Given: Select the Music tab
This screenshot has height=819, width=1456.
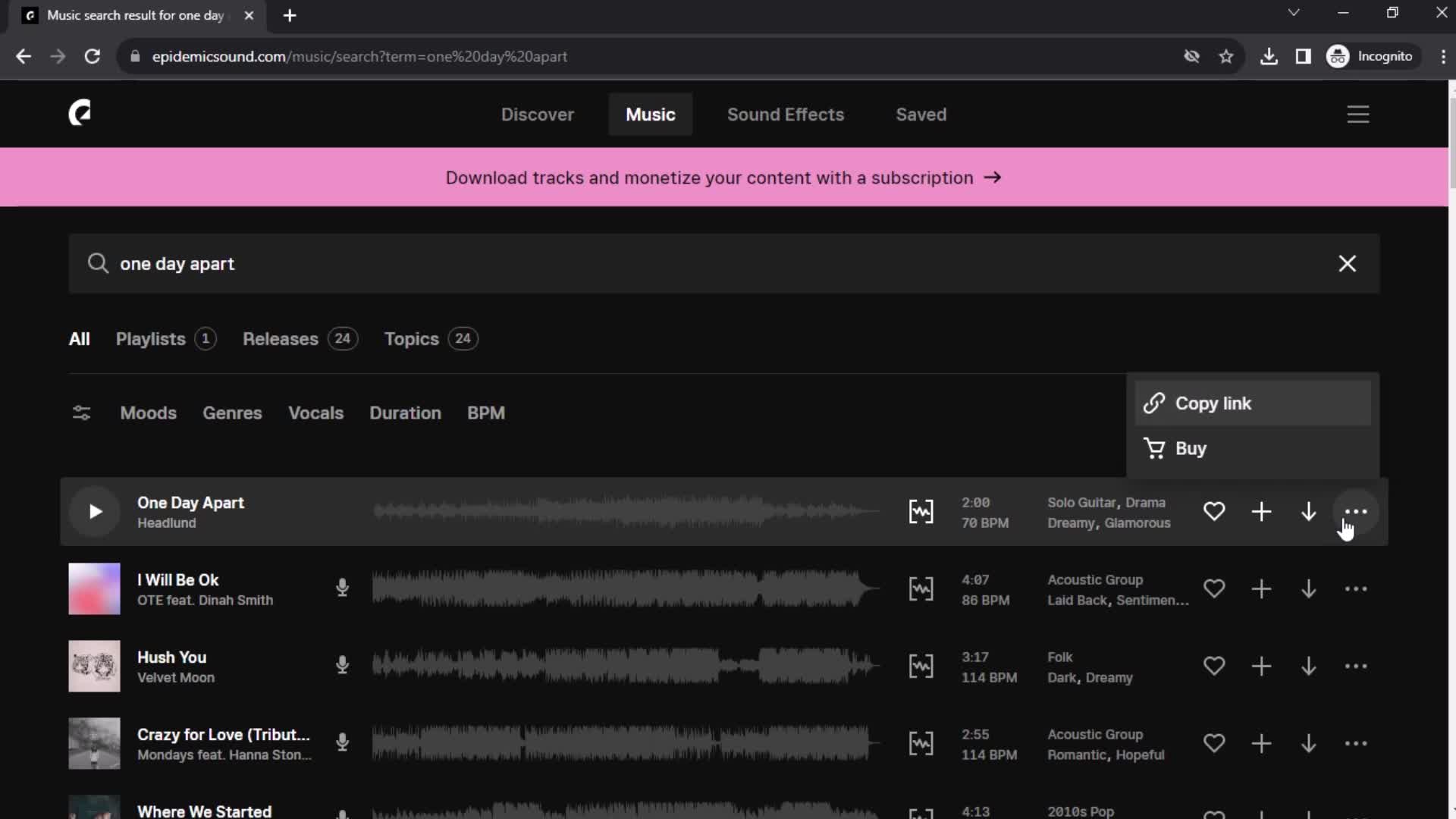Looking at the screenshot, I should coord(650,114).
